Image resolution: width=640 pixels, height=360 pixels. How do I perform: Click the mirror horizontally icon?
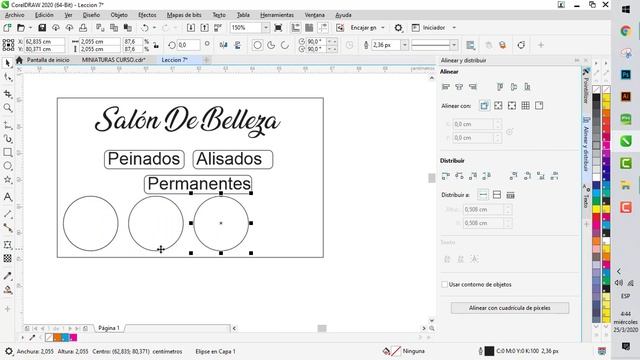click(x=224, y=45)
